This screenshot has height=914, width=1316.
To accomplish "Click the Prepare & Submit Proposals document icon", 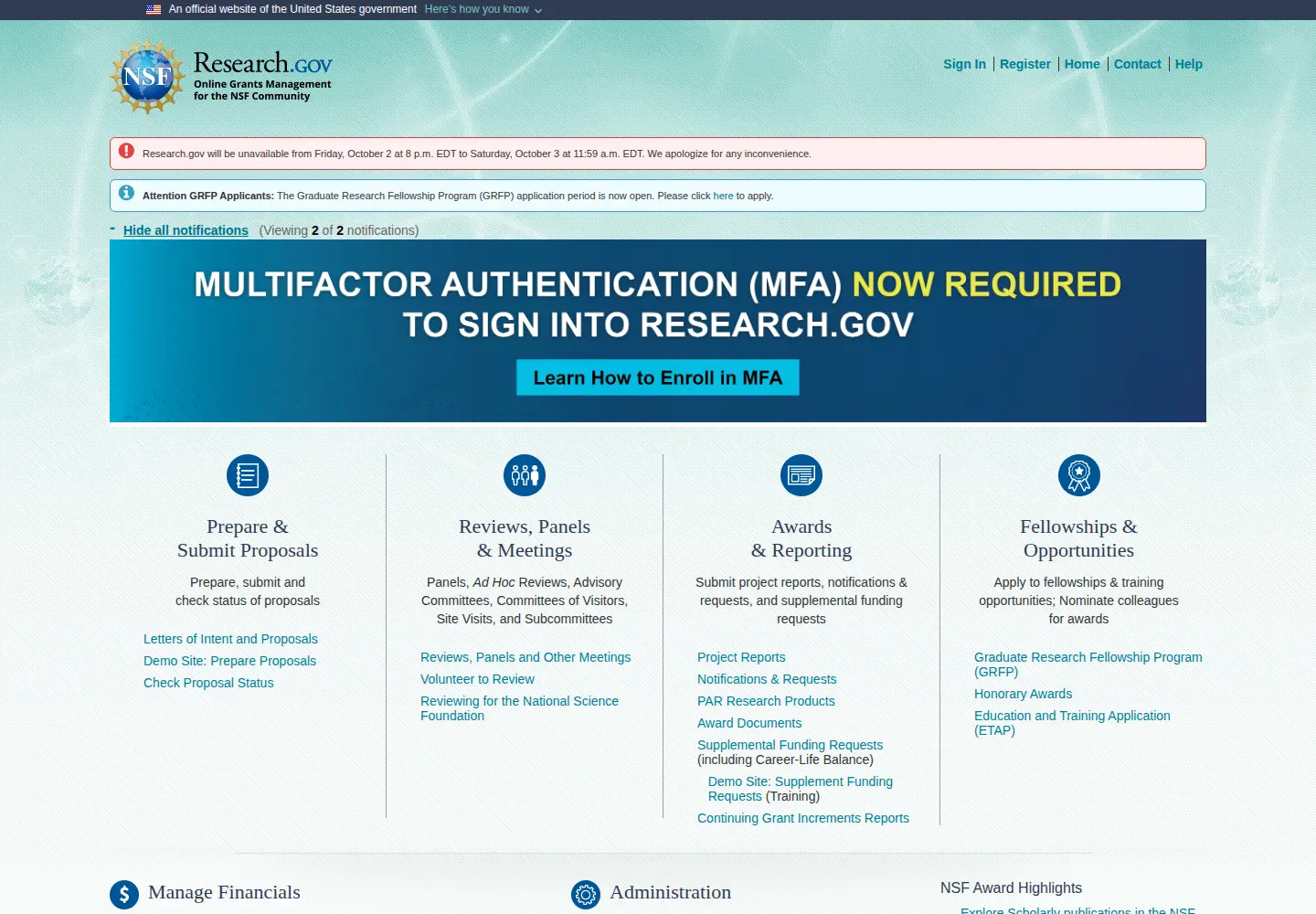I will point(248,475).
